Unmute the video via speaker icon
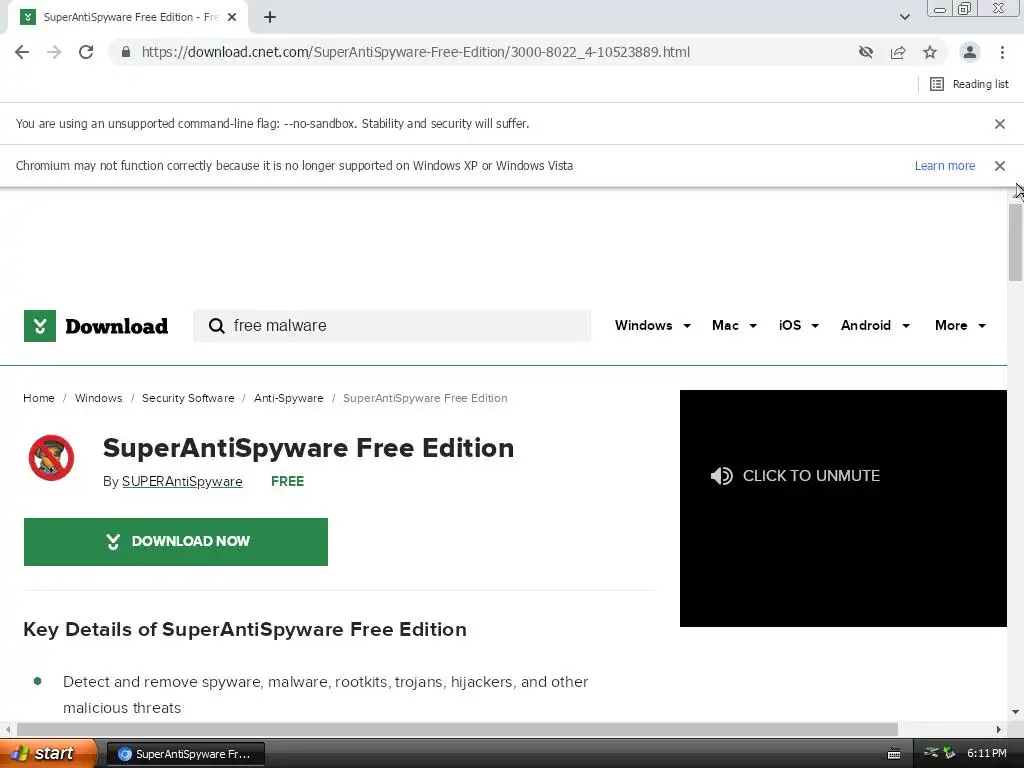 (722, 476)
